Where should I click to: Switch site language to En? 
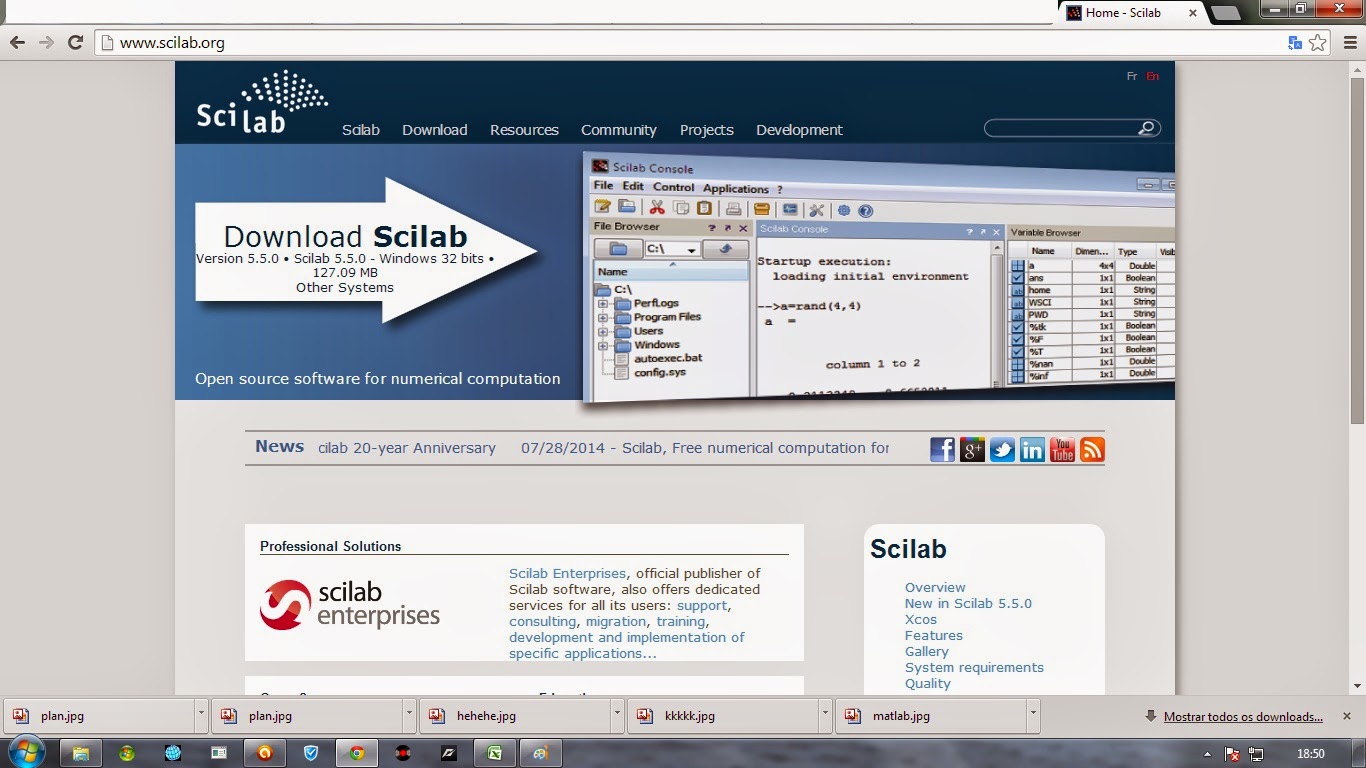click(1153, 76)
